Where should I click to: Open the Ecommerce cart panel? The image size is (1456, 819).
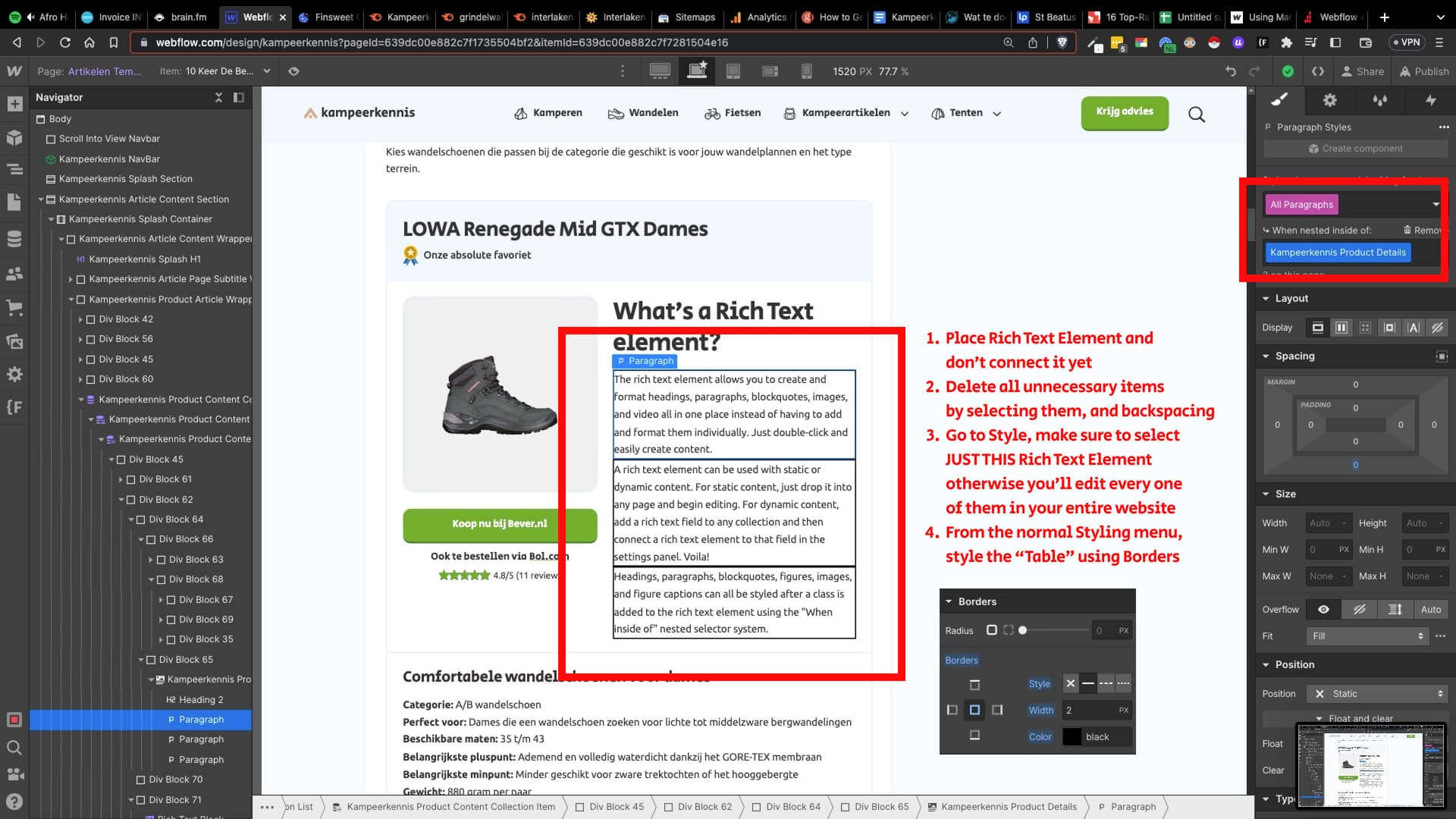click(14, 308)
